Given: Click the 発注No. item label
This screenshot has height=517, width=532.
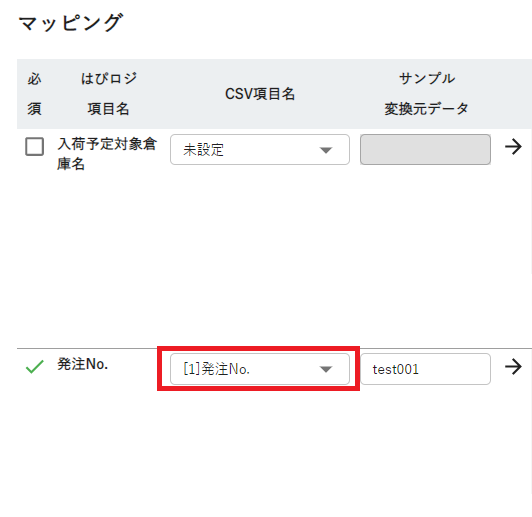Looking at the screenshot, I should click(82, 364).
